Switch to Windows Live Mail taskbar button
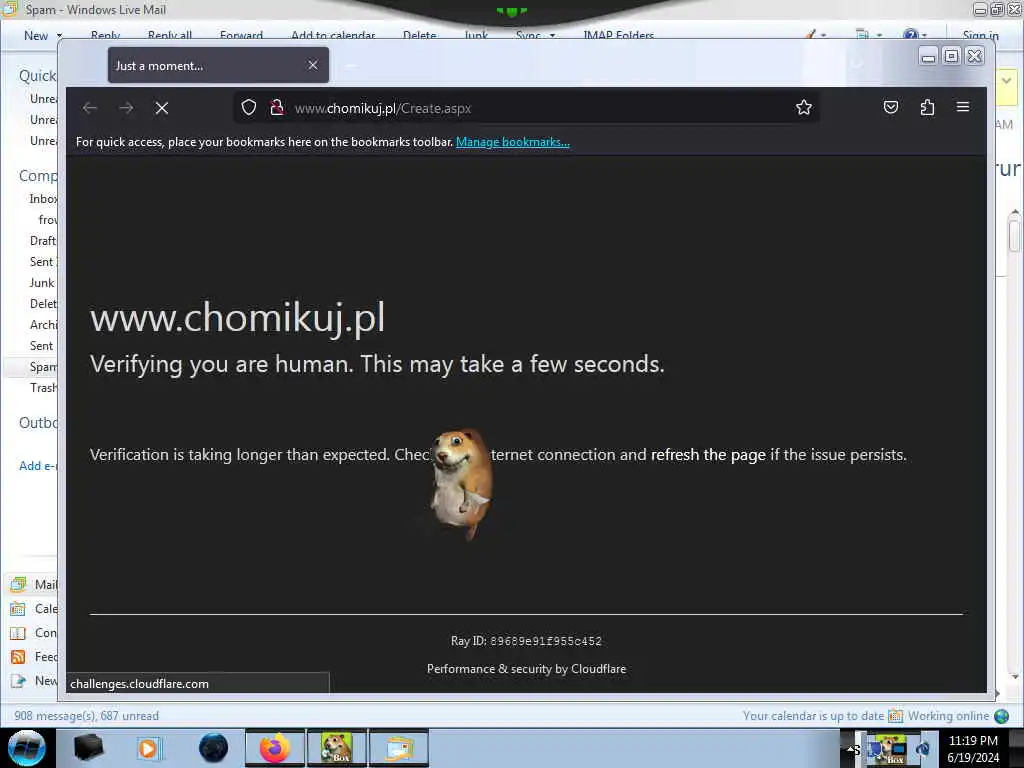This screenshot has width=1024, height=768. (399, 748)
